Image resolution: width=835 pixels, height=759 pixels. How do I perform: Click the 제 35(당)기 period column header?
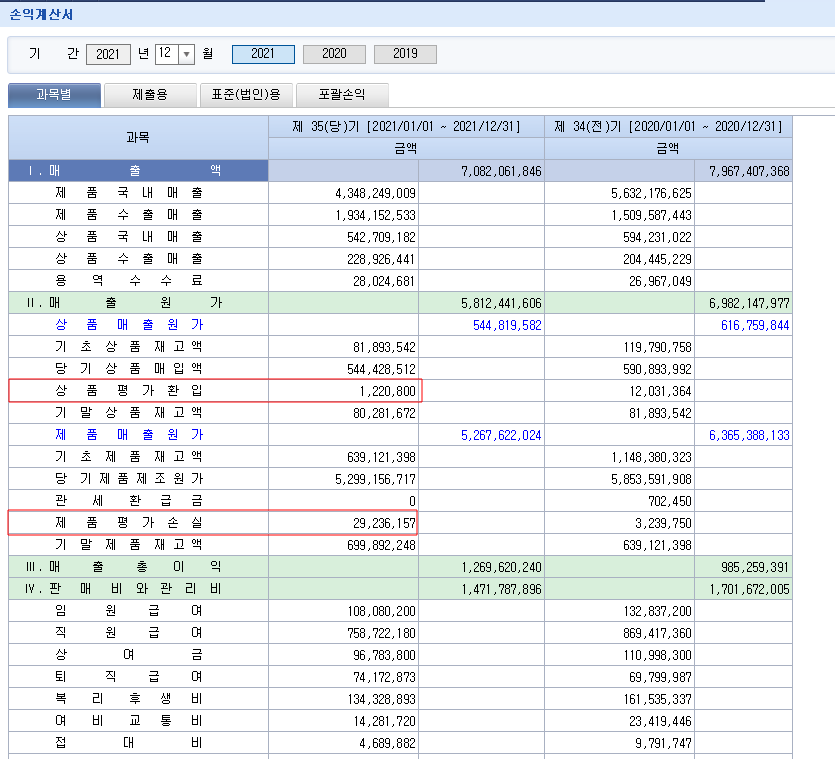tap(406, 126)
